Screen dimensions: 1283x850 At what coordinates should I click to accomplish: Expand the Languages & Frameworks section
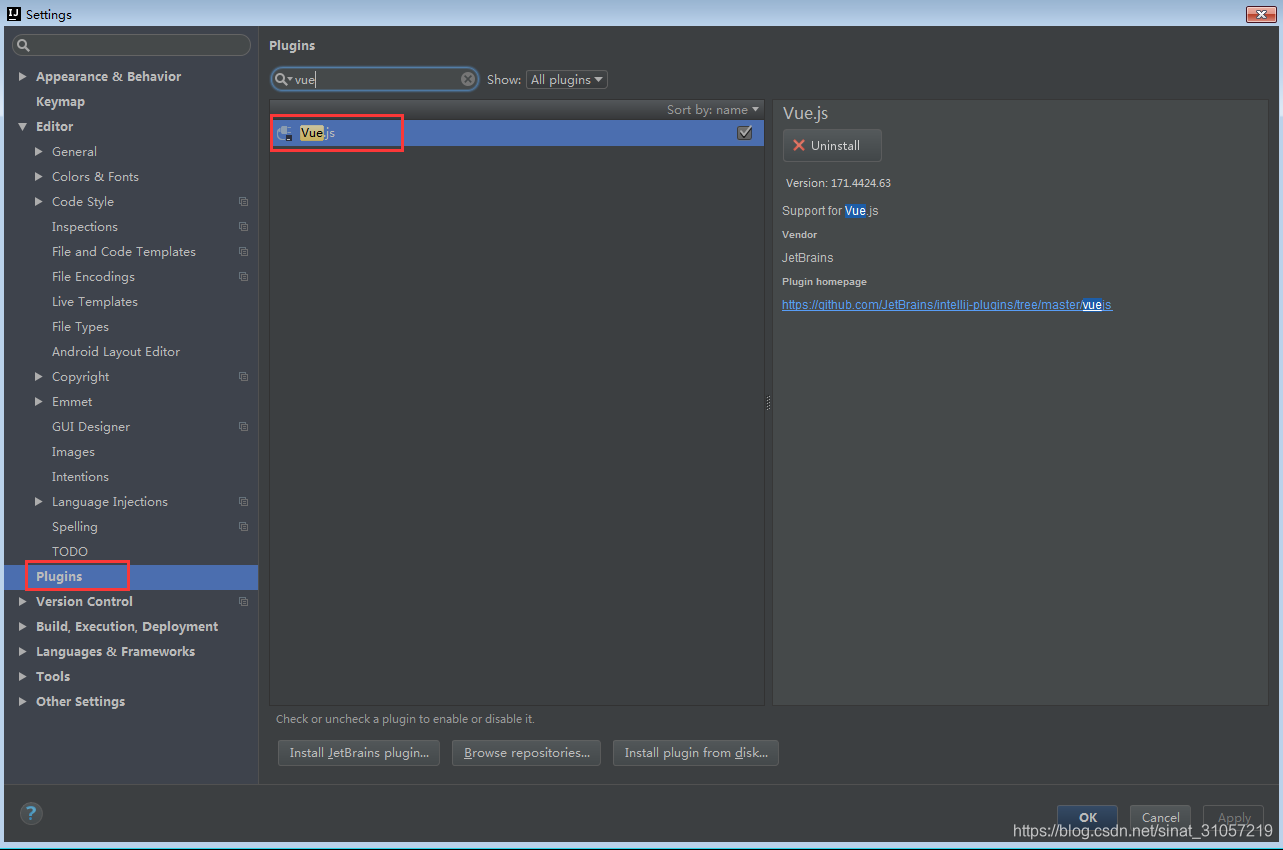[x=23, y=651]
